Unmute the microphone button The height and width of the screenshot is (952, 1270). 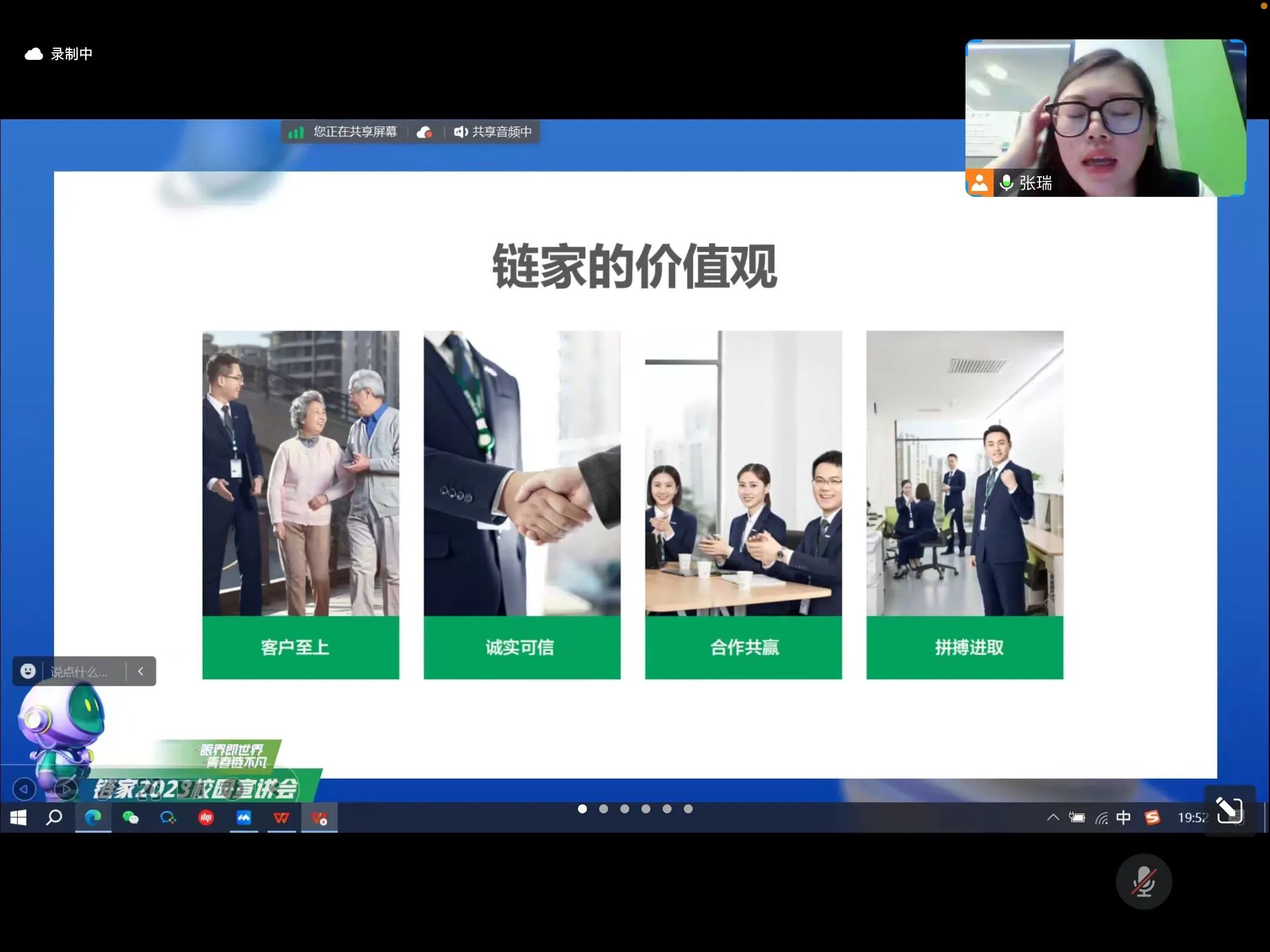point(1144,881)
